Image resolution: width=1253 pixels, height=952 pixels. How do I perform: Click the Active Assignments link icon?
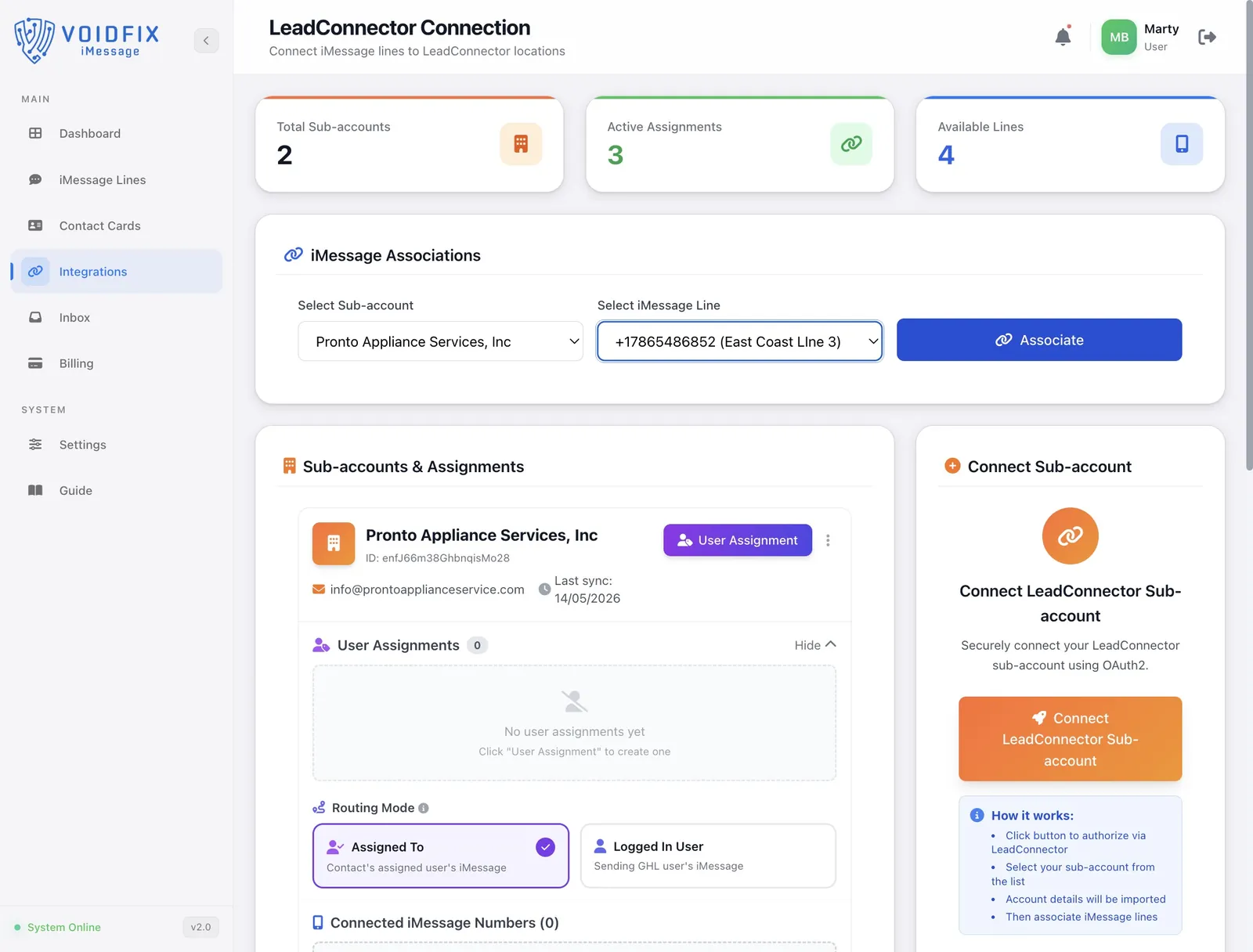click(851, 144)
